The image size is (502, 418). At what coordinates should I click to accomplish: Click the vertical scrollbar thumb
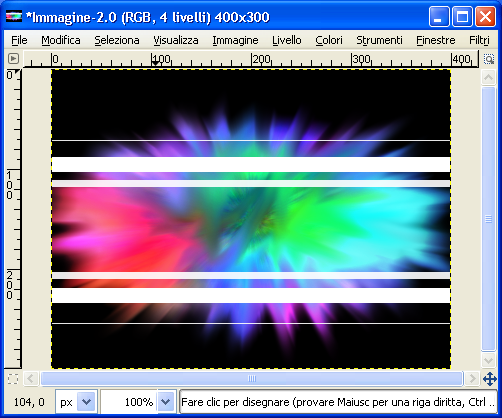488,219
